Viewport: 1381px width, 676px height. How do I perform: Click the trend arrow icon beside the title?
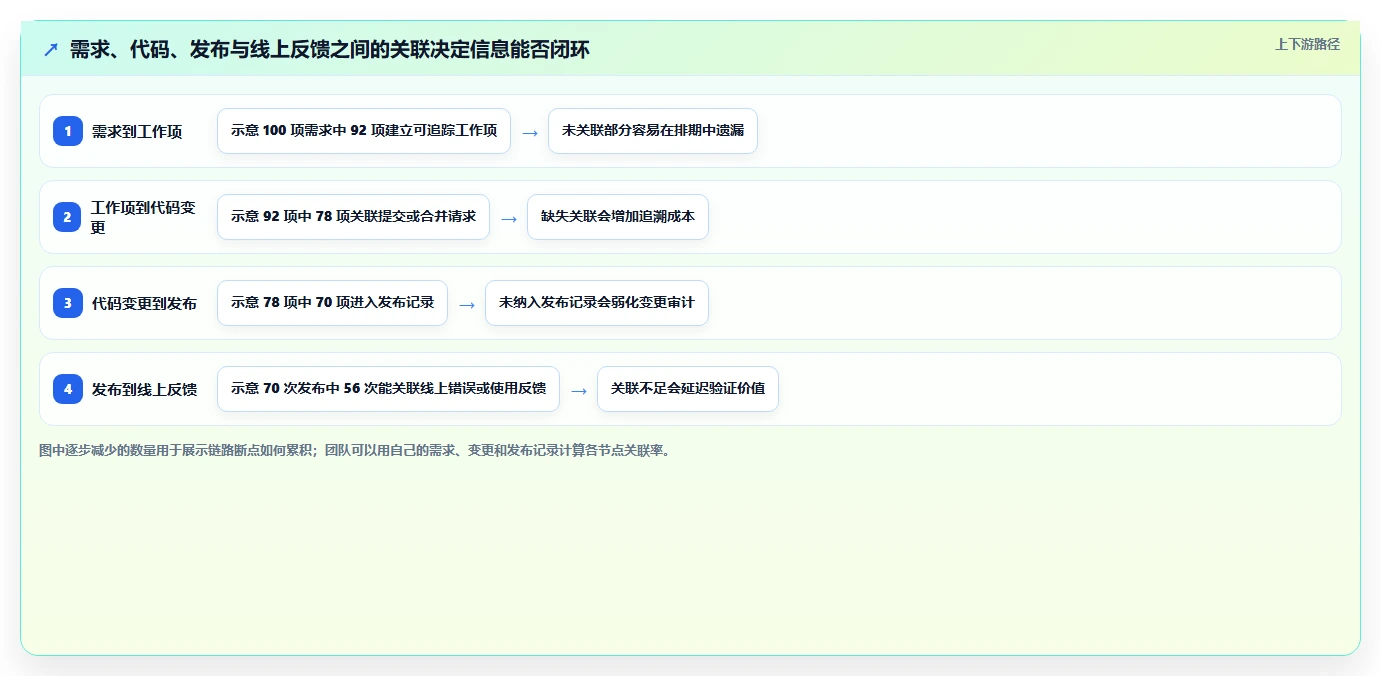click(x=51, y=49)
